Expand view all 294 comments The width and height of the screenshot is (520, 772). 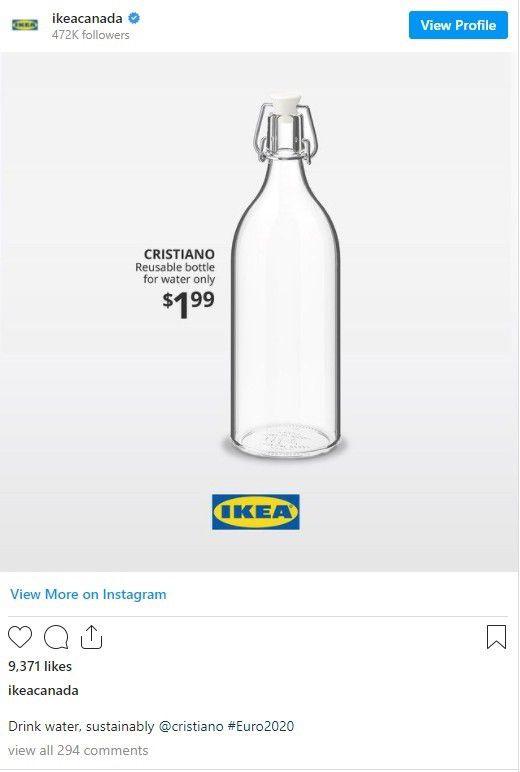78,750
